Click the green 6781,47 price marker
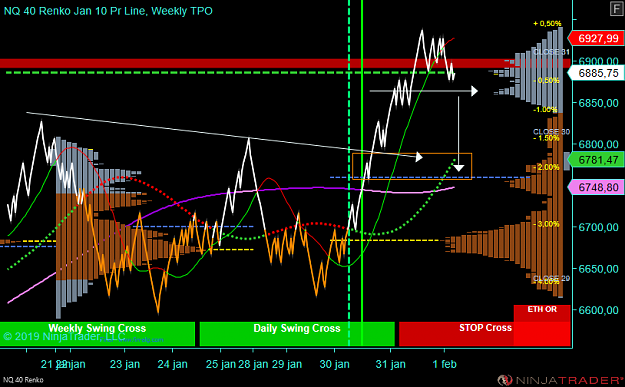This screenshot has width=625, height=387. pyautogui.click(x=596, y=160)
